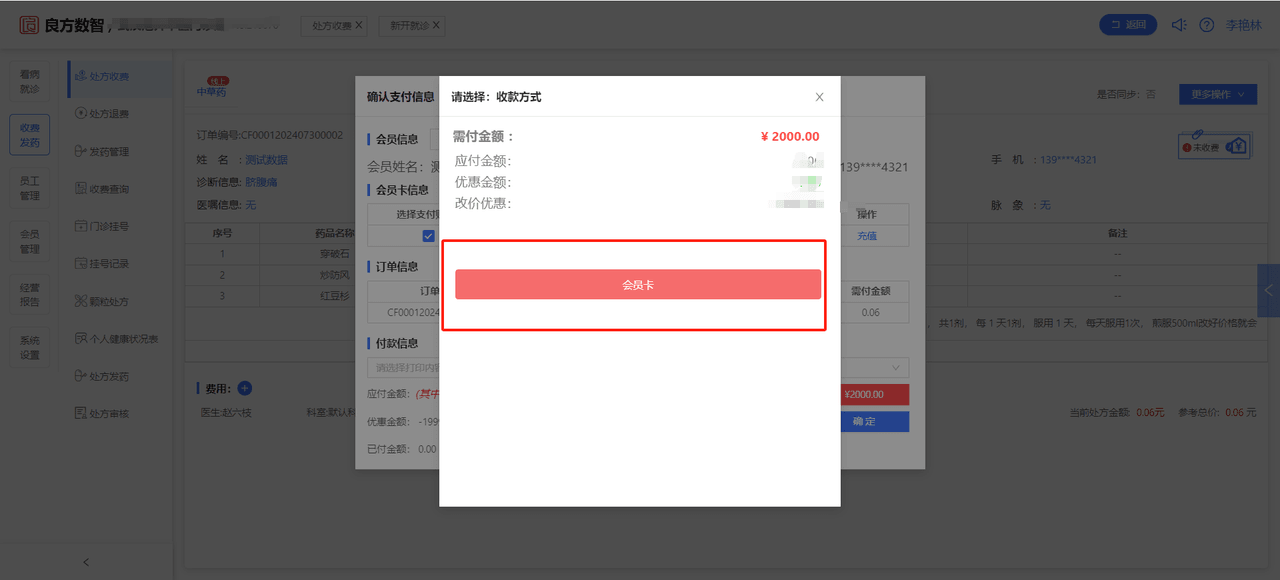
Task: Open the 收费发药 module
Action: [x=30, y=135]
